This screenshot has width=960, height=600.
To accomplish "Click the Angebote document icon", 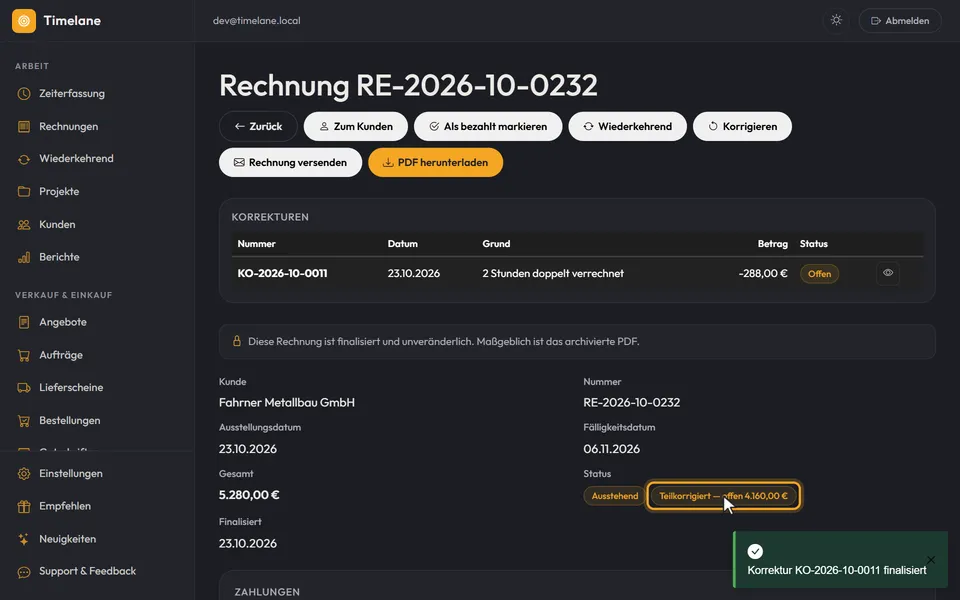I will pos(24,322).
